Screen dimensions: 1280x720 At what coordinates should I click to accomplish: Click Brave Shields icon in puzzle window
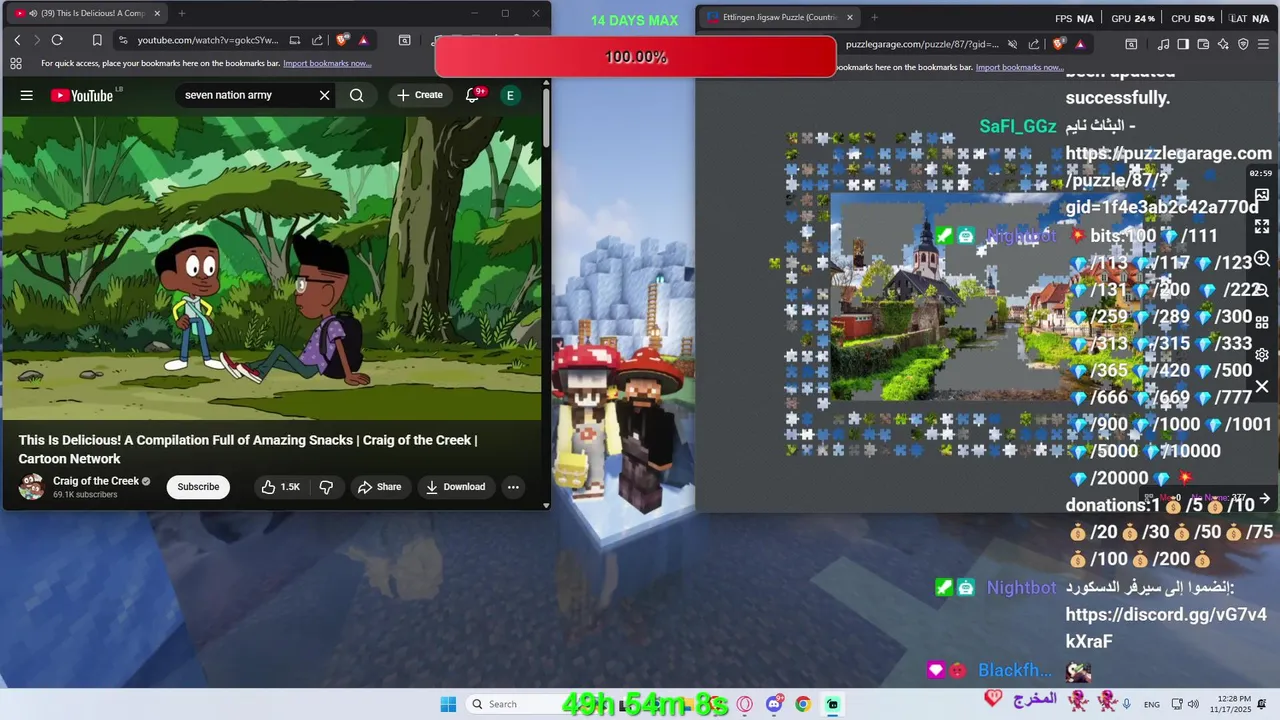(1059, 44)
